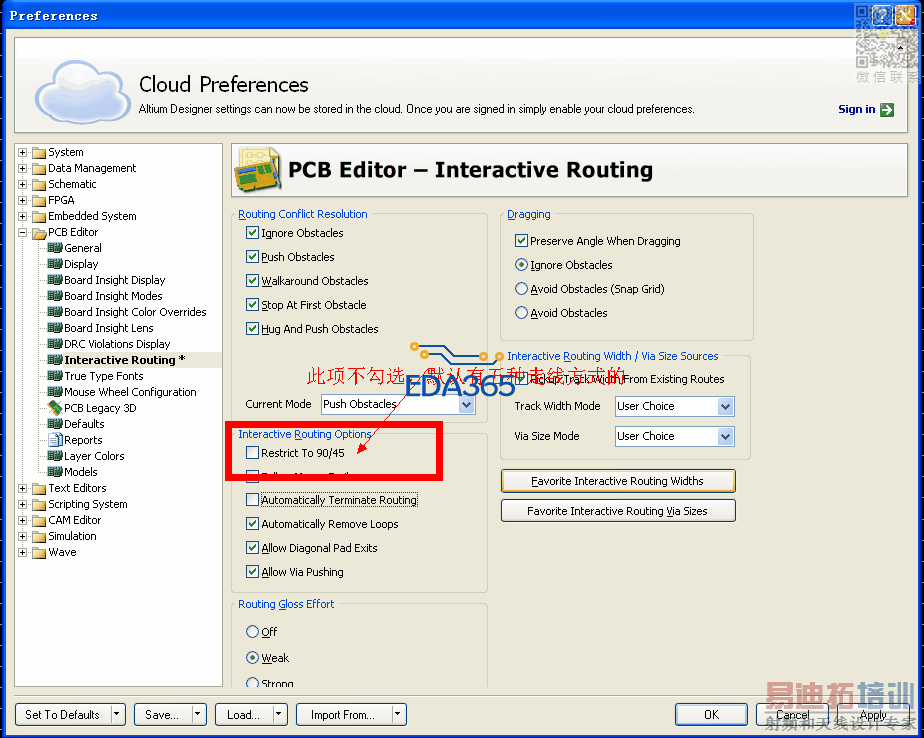Click the PCB Legacy 3D icon
The width and height of the screenshot is (924, 738).
coord(55,408)
